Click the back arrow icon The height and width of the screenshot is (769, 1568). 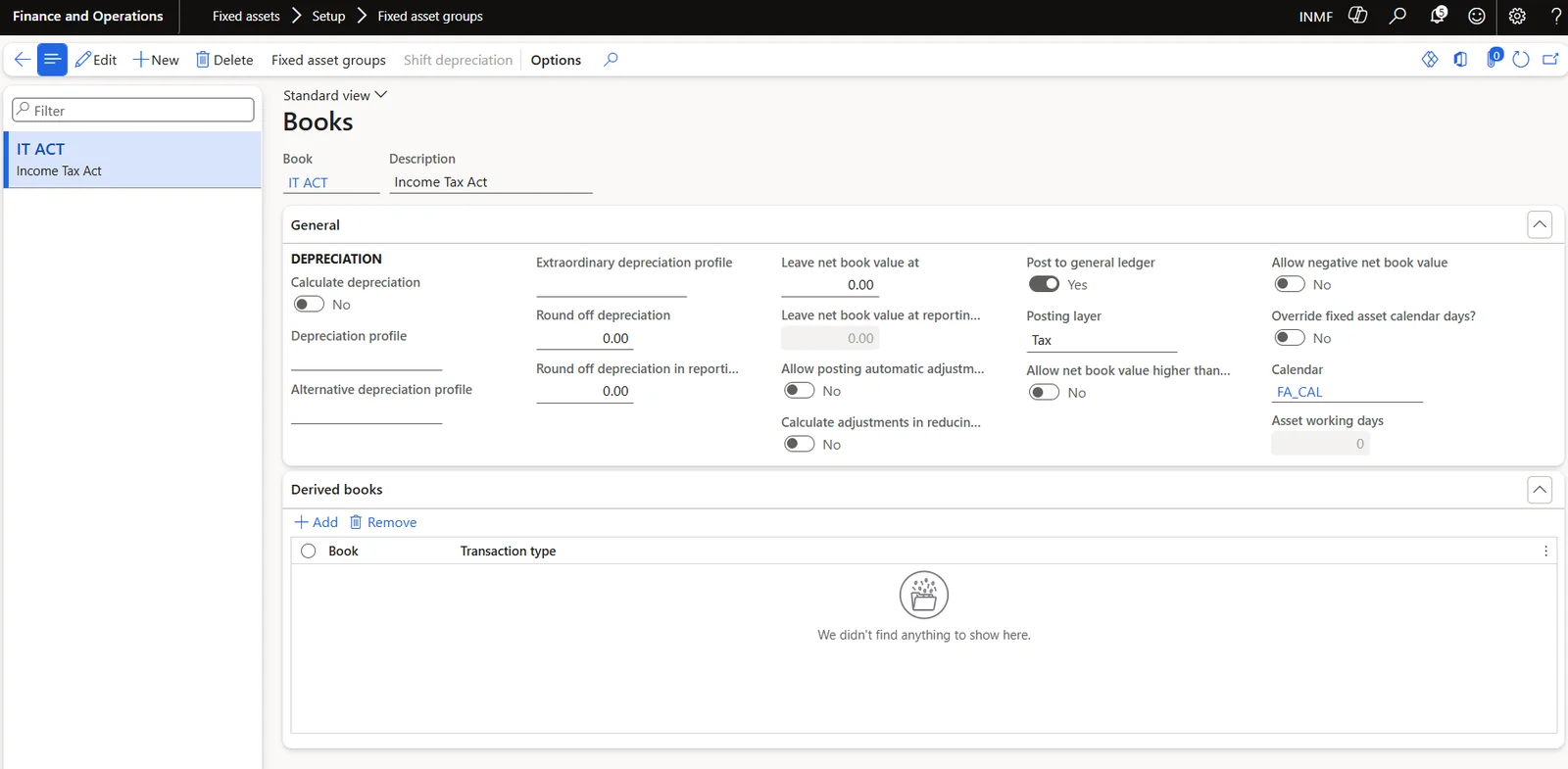[x=22, y=60]
